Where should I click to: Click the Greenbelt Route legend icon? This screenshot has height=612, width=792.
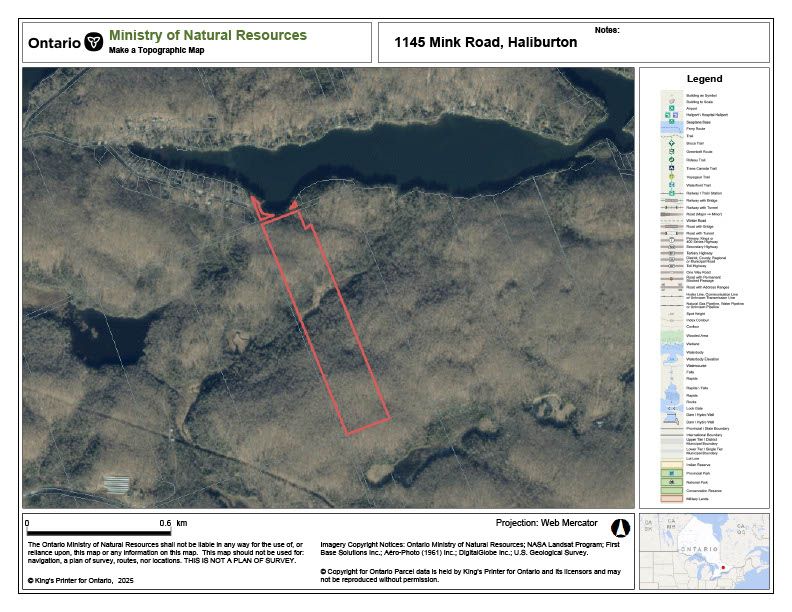point(672,151)
